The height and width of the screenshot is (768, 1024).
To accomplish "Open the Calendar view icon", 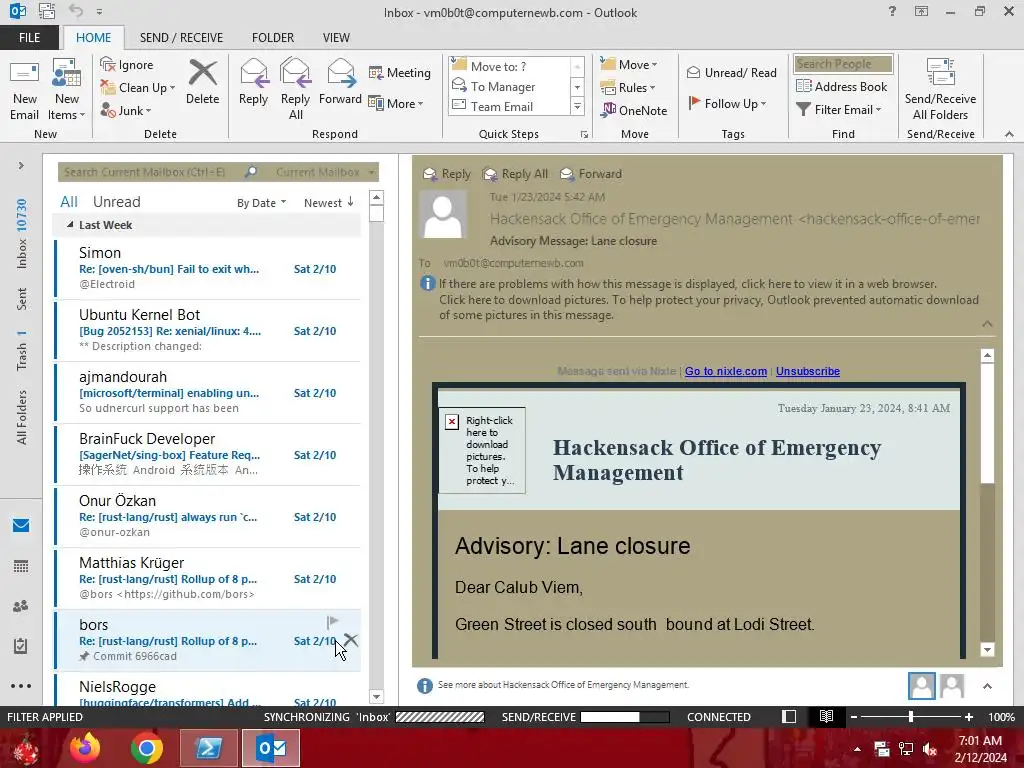I will [21, 566].
